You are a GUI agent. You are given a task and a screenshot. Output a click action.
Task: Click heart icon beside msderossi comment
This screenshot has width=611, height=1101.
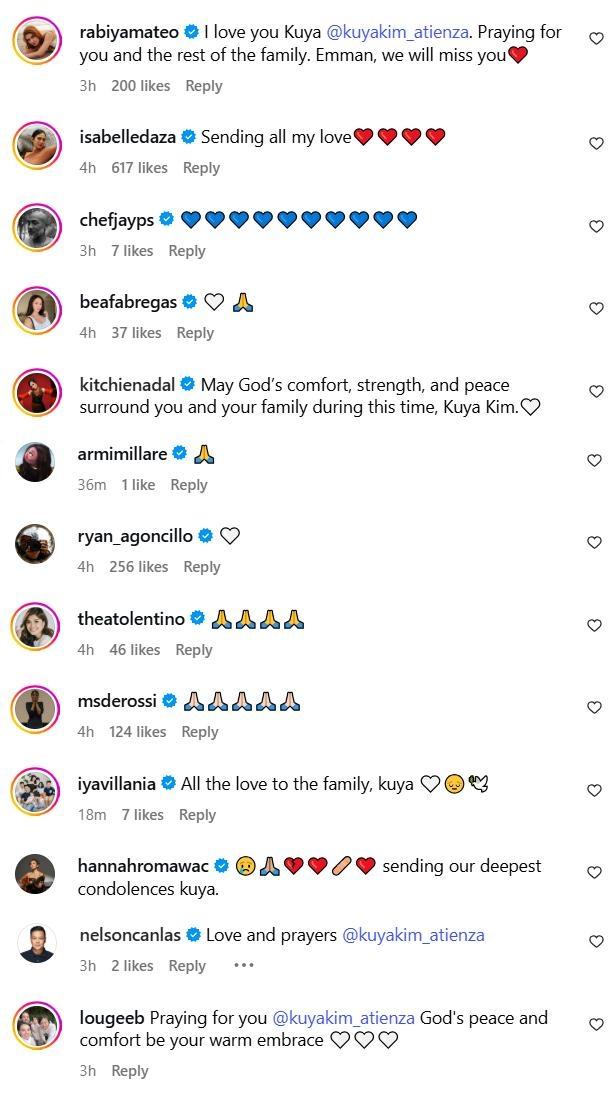pos(596,708)
